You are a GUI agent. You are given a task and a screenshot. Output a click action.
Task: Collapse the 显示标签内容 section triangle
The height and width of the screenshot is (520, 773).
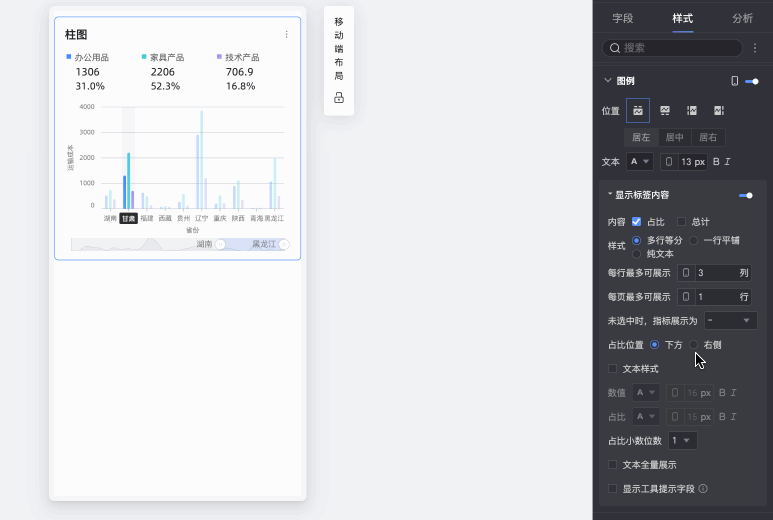[x=610, y=194]
